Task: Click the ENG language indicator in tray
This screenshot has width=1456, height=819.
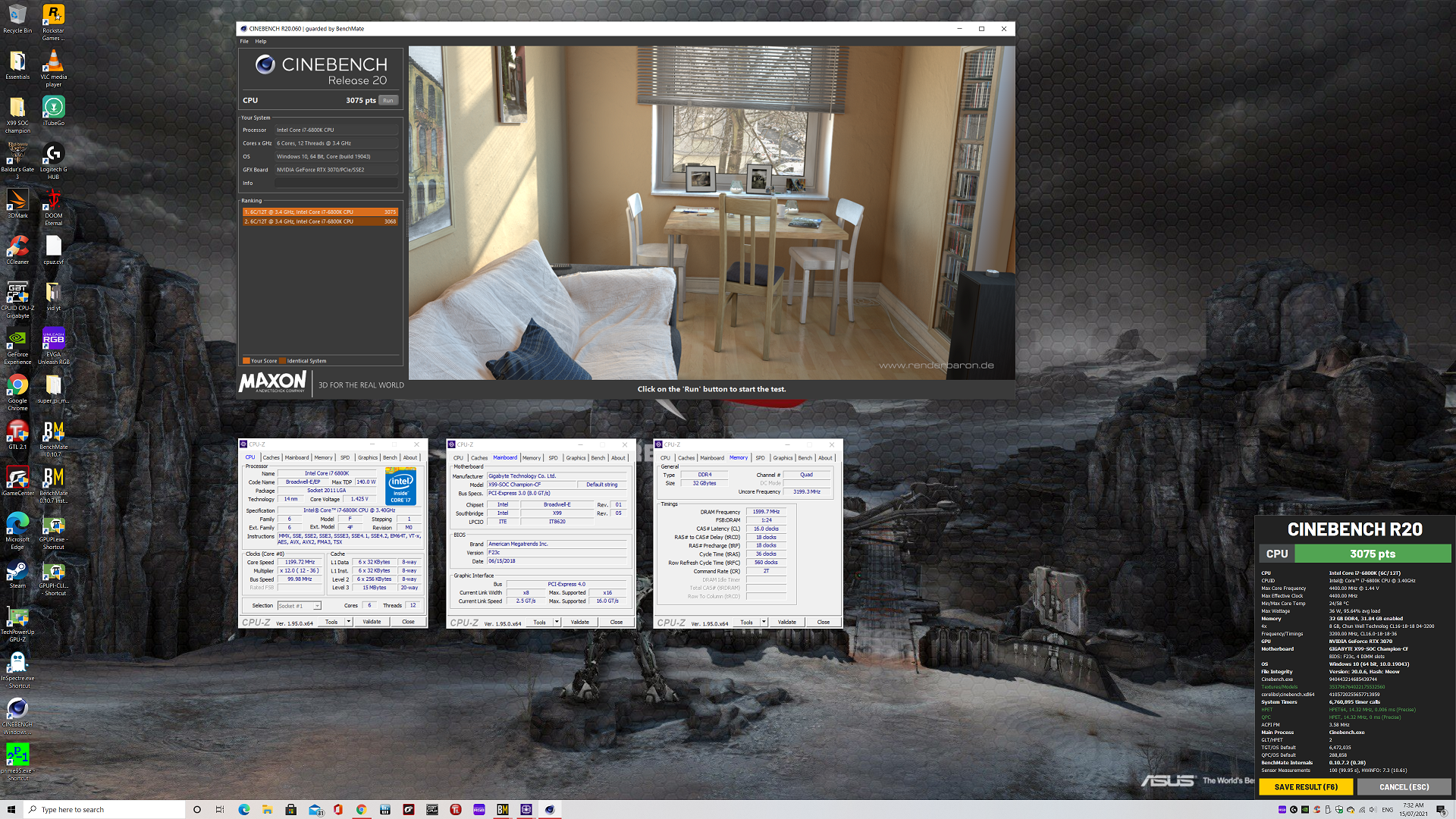Action: 1388,809
